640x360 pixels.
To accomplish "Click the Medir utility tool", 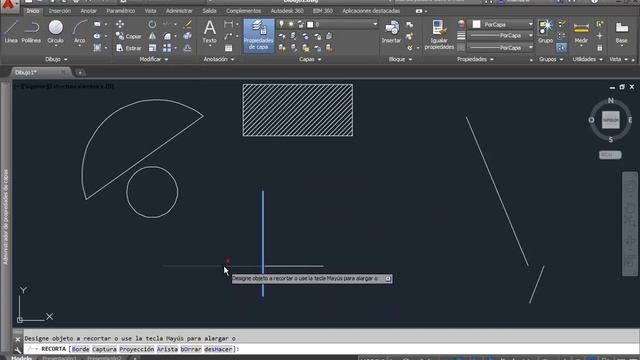I will coord(581,32).
